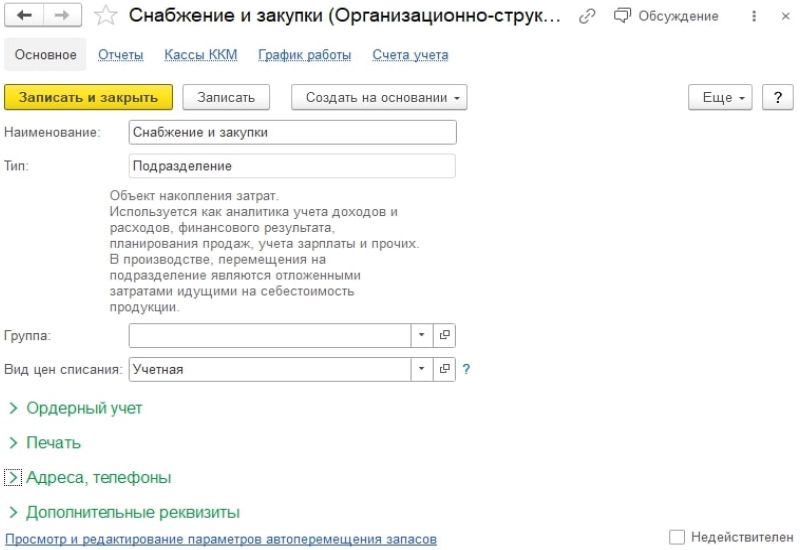Open the Кассы ККМ tab link
The image size is (800, 550).
pos(201,55)
